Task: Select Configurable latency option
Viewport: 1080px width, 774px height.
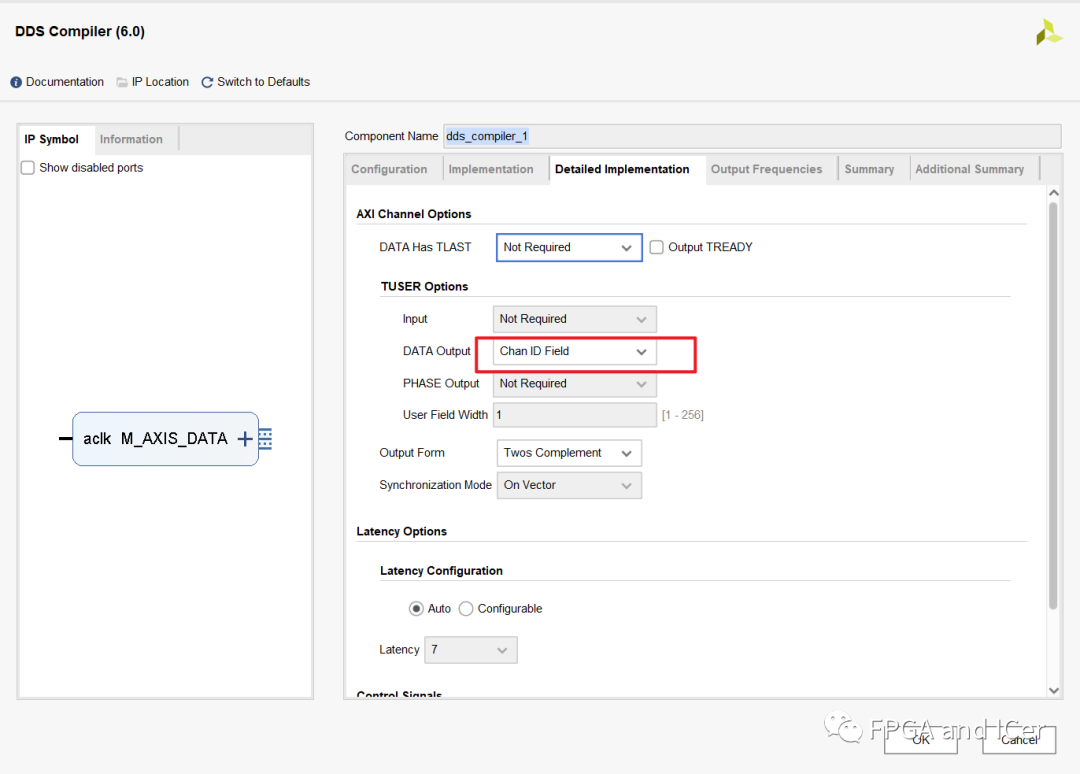Action: click(x=466, y=609)
